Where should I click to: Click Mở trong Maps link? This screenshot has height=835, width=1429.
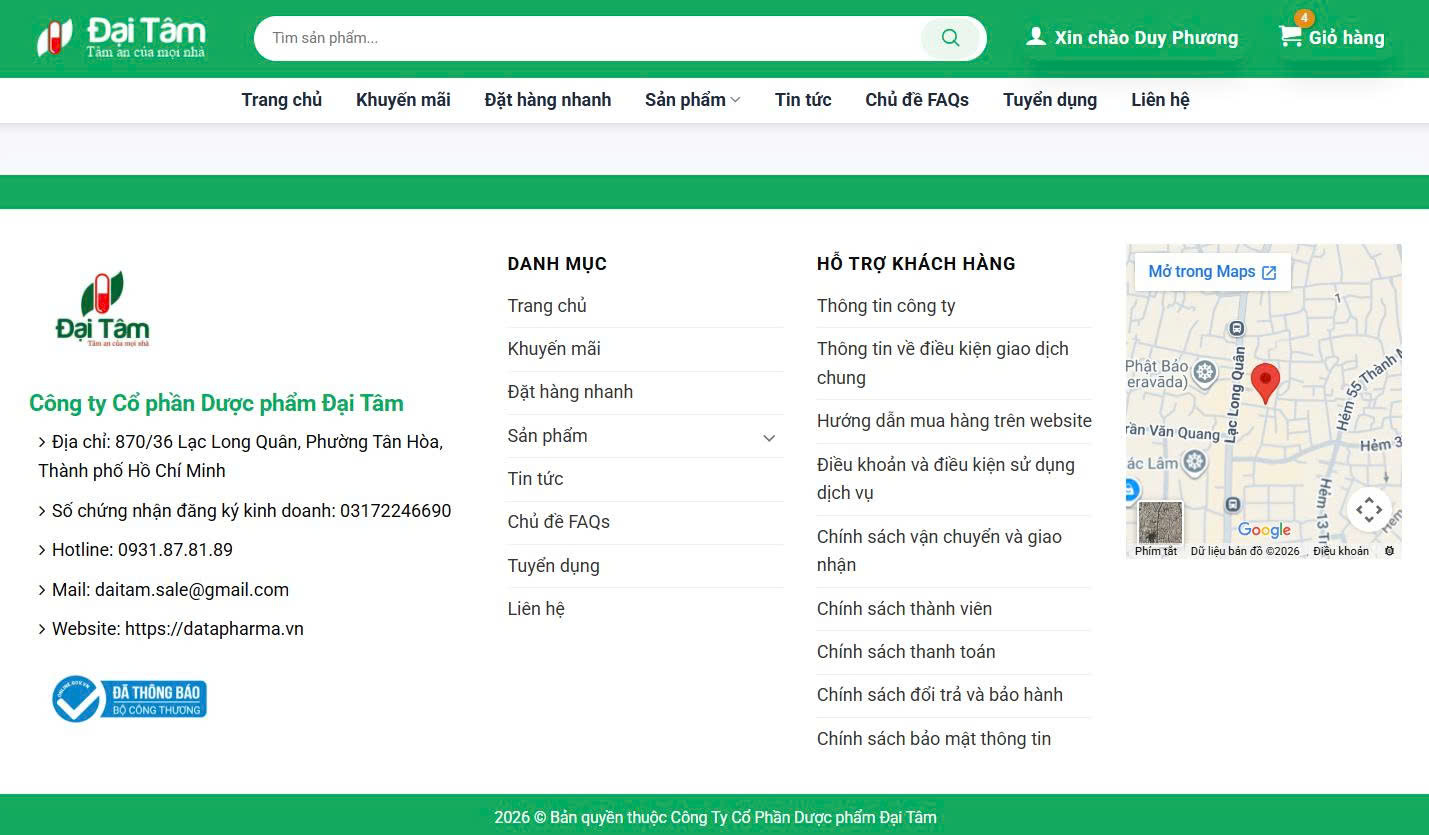1212,272
